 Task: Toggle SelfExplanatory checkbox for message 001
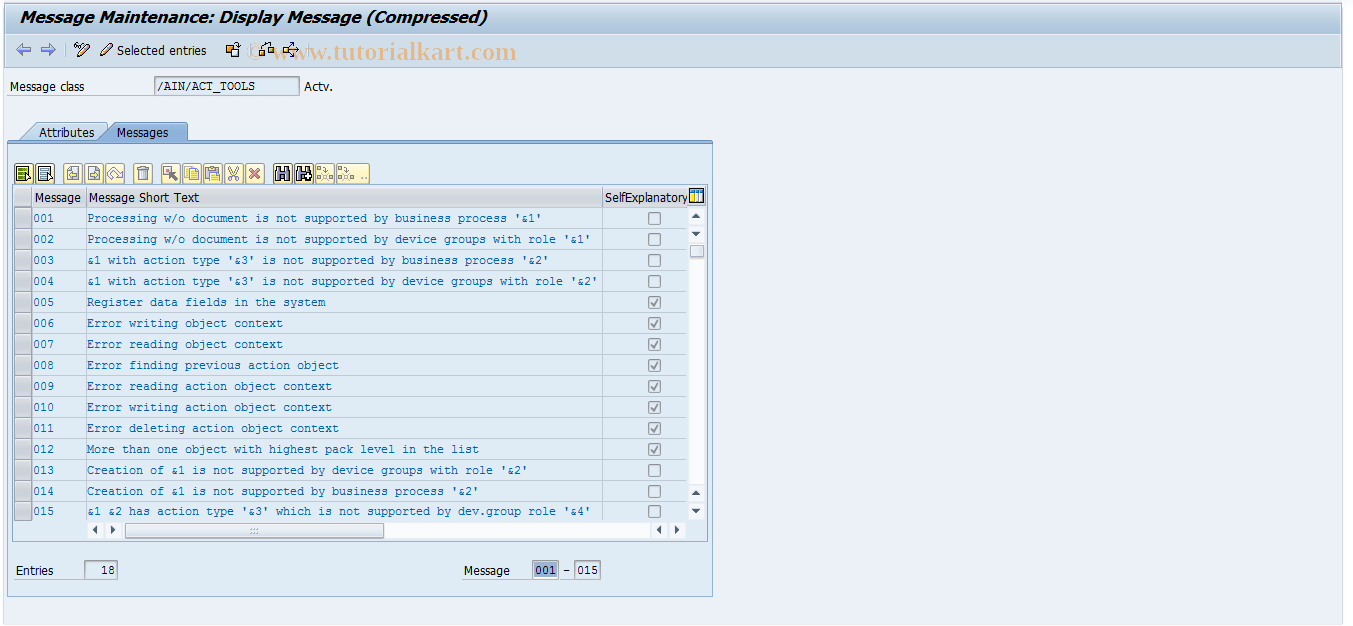click(x=654, y=218)
